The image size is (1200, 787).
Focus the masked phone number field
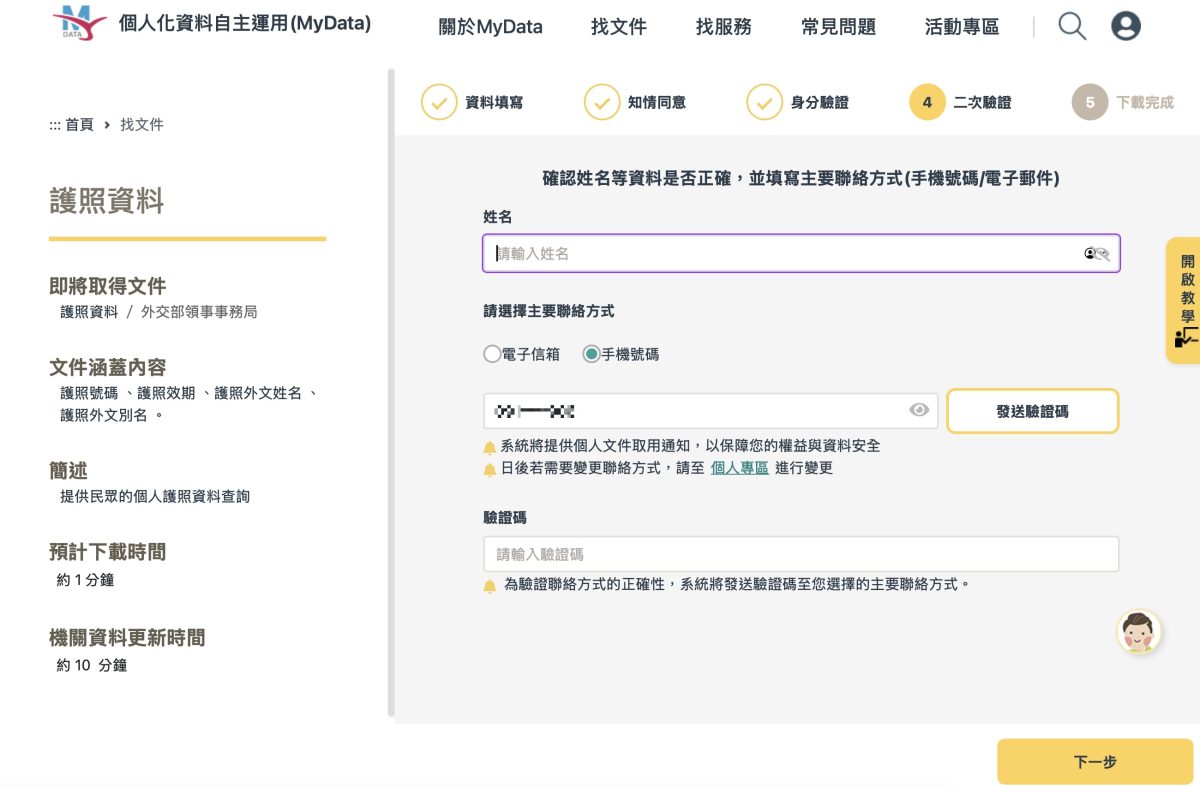coord(710,411)
